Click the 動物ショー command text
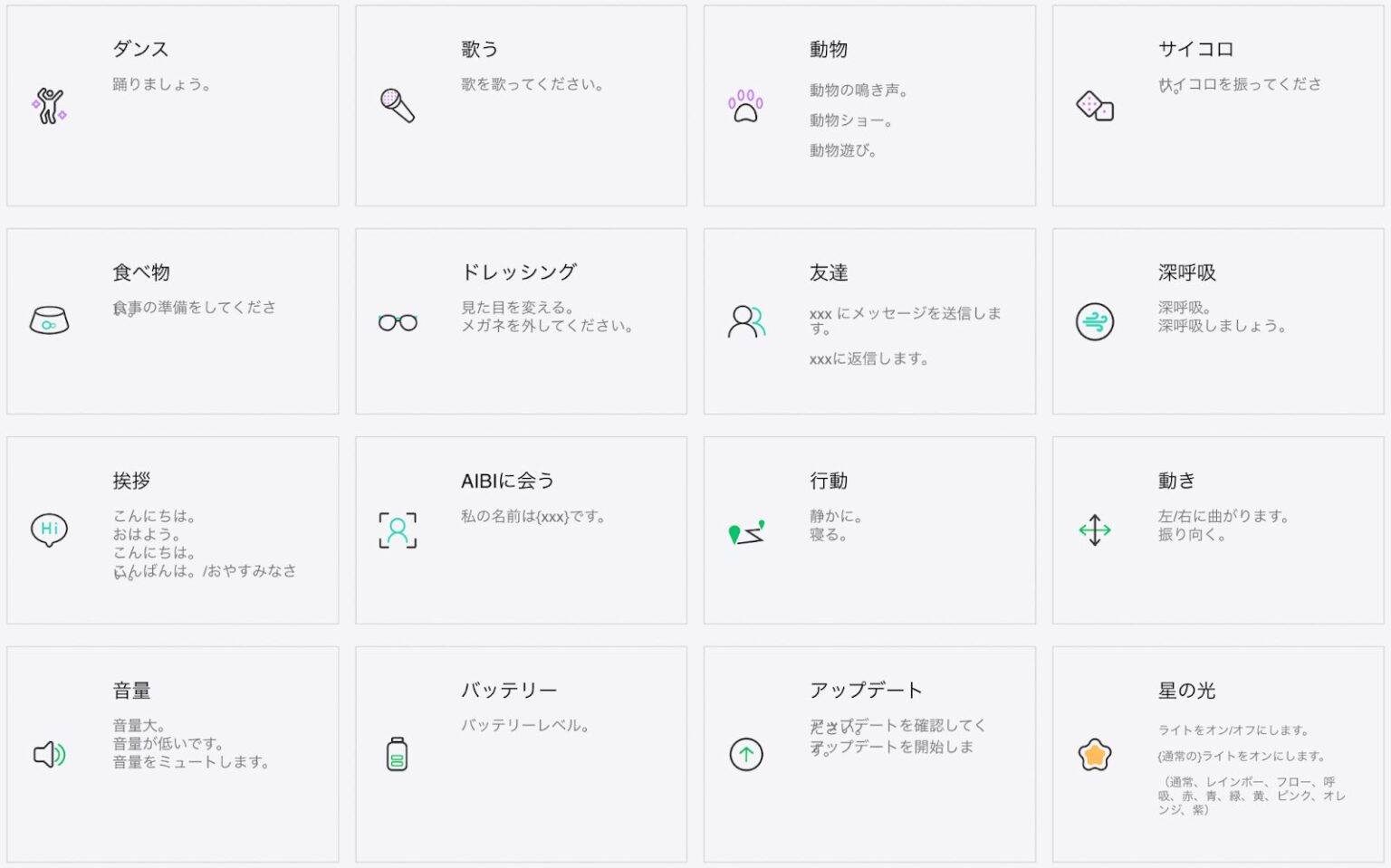 pos(851,120)
